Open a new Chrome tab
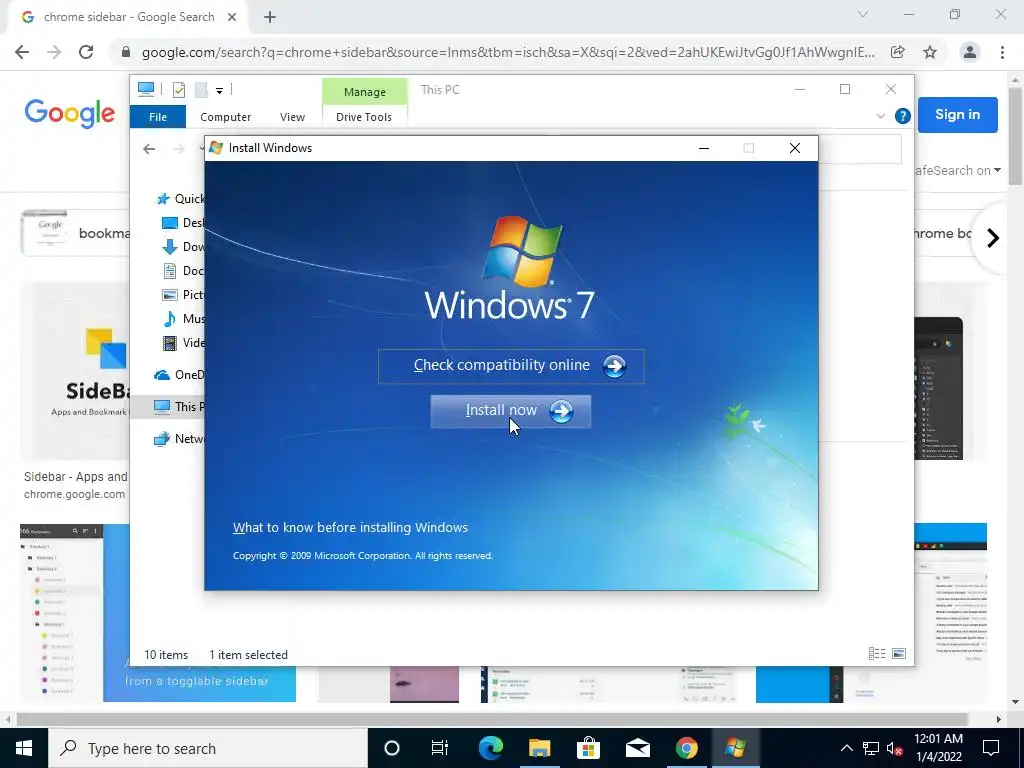1024x768 pixels. point(270,18)
